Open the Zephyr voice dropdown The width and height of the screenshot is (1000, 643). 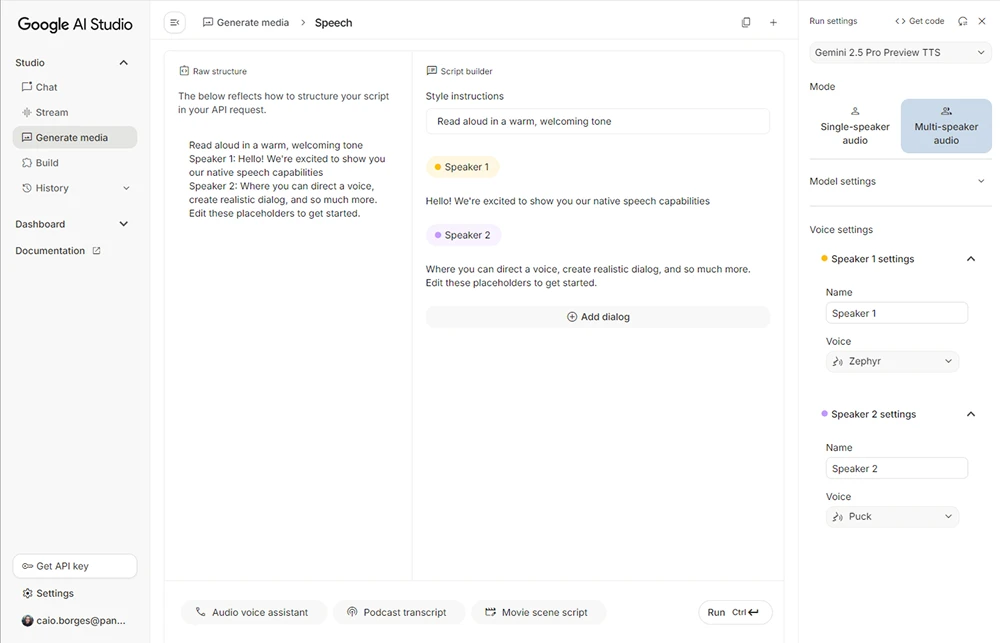892,361
